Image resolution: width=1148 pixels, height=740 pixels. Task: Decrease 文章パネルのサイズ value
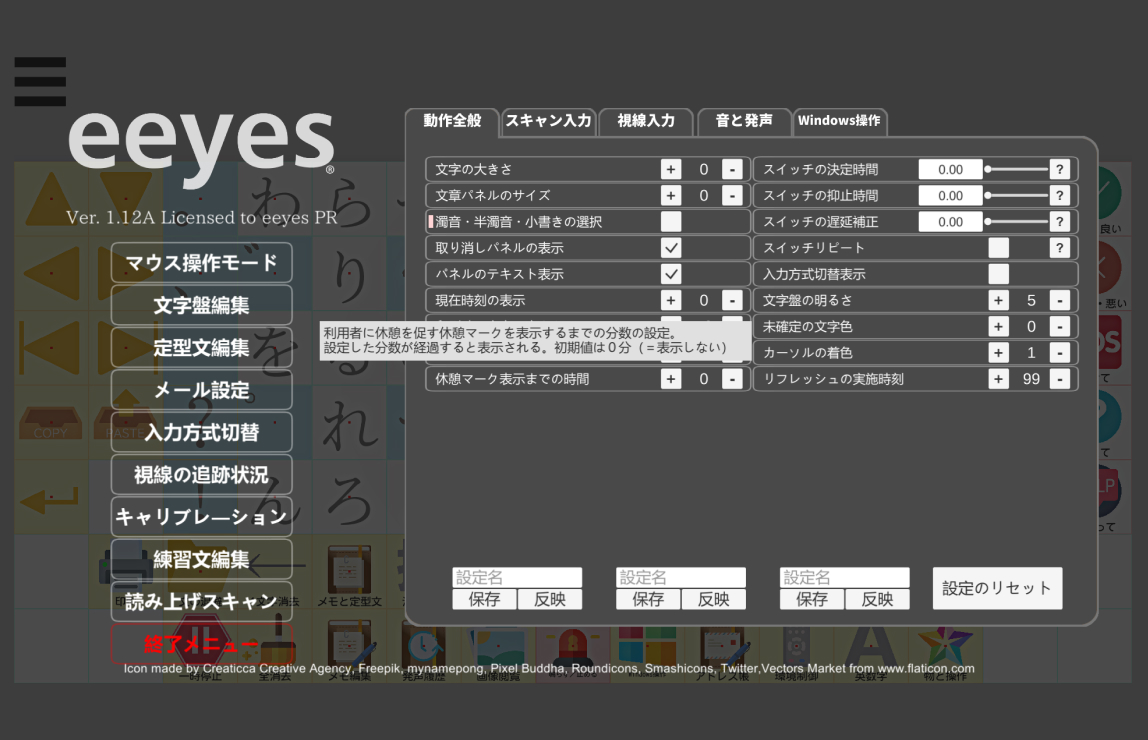tap(732, 195)
